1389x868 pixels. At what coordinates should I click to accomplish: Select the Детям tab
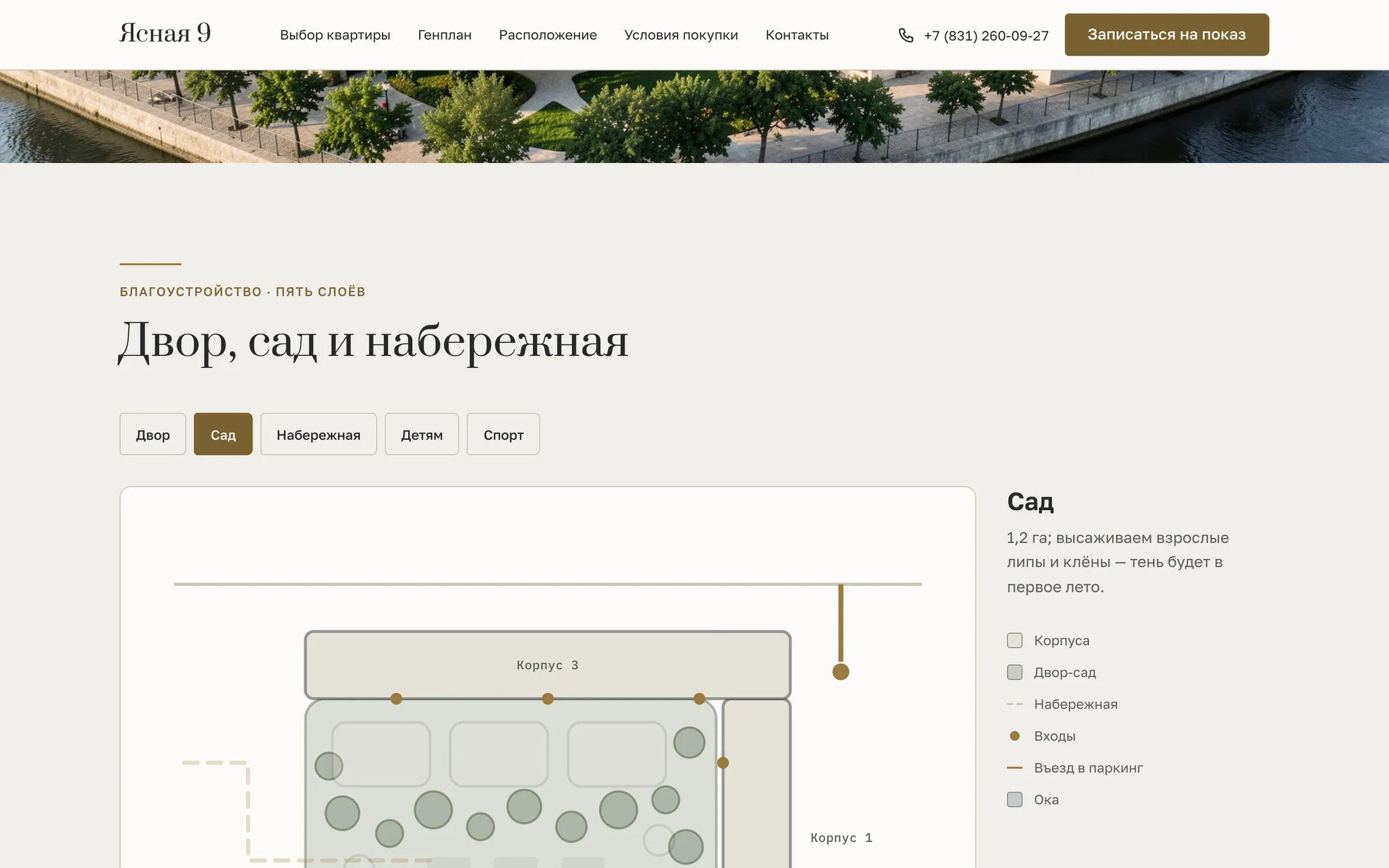[x=422, y=434]
